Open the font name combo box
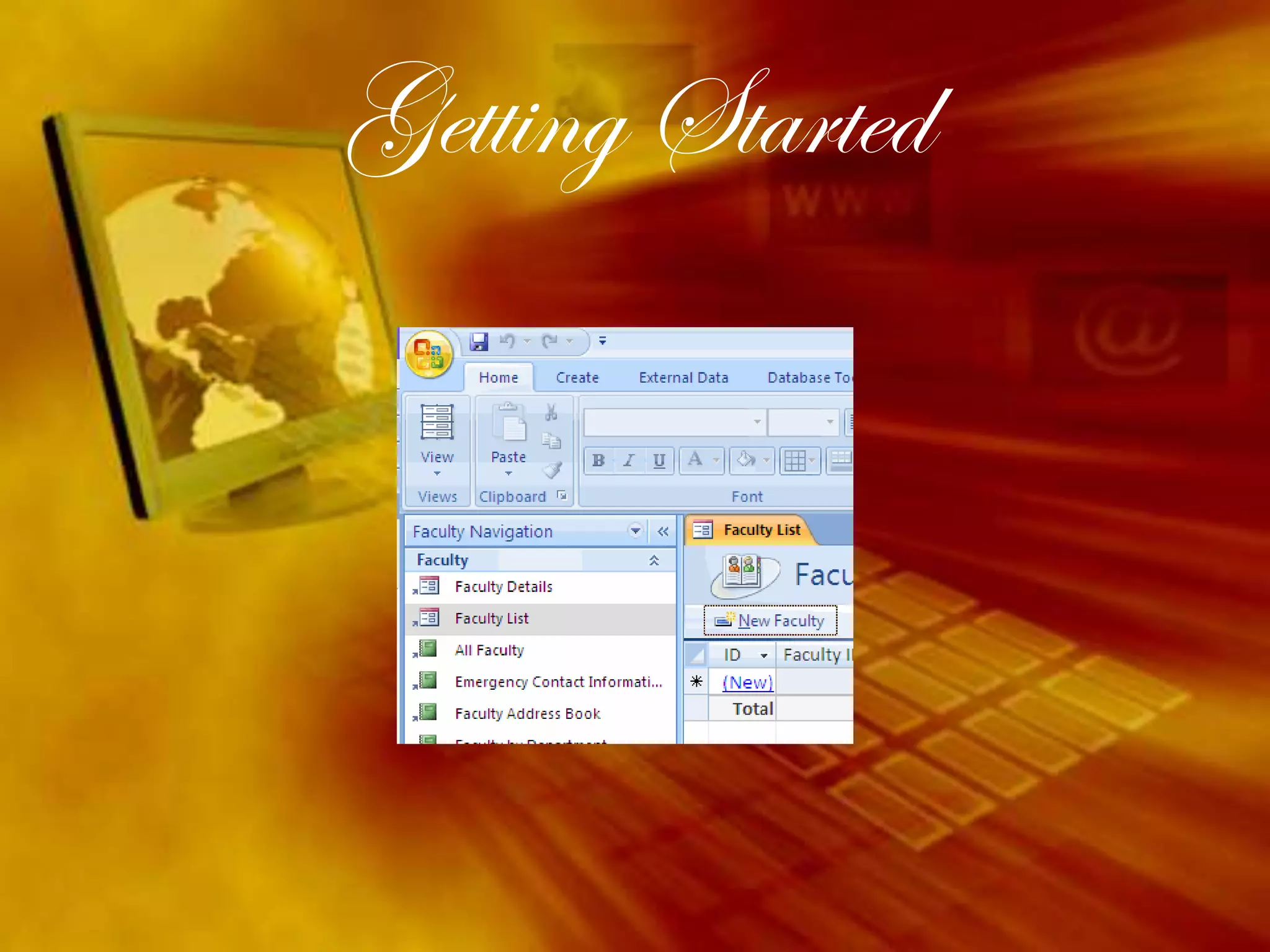 point(757,422)
